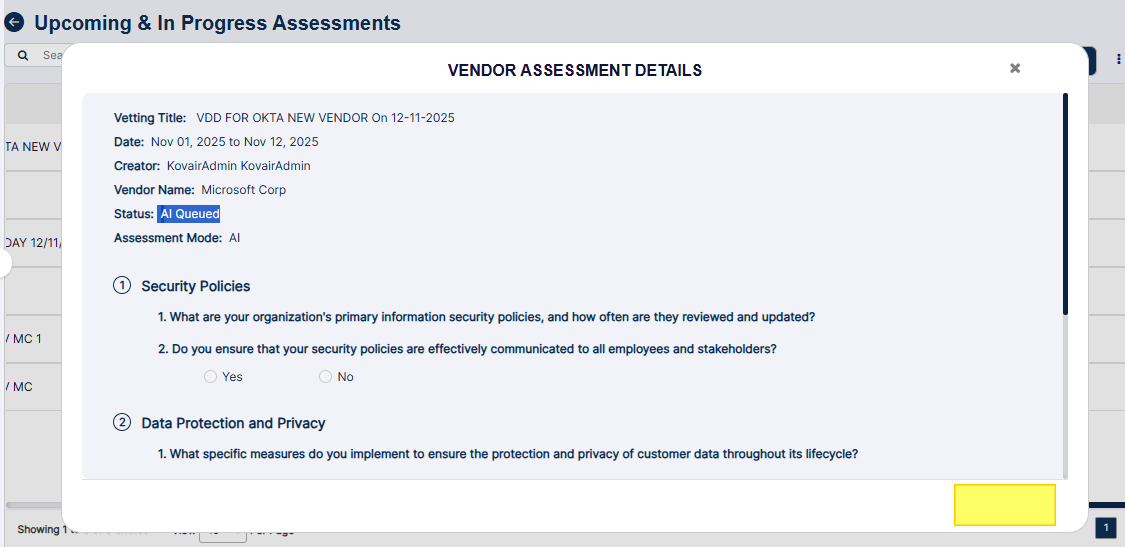Viewport: 1125px width, 547px height.
Task: Click the yellow highlighted button in dialog footer
Action: point(1004,505)
